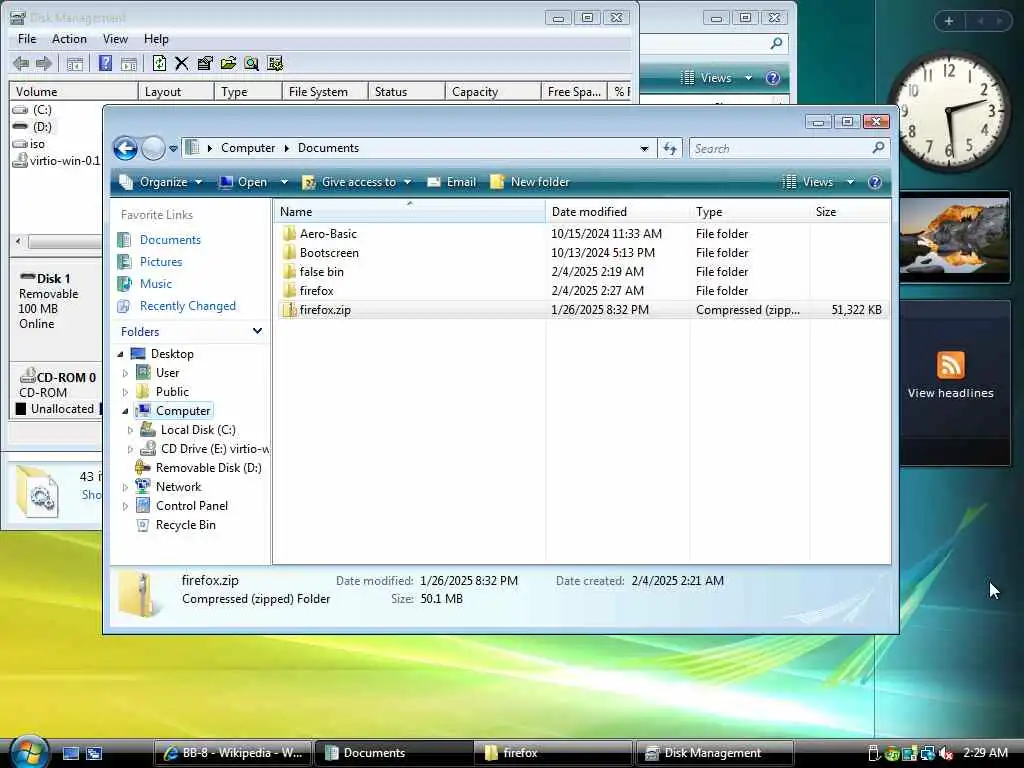The width and height of the screenshot is (1024, 768).
Task: Click the New folder toolbar button
Action: [x=530, y=182]
